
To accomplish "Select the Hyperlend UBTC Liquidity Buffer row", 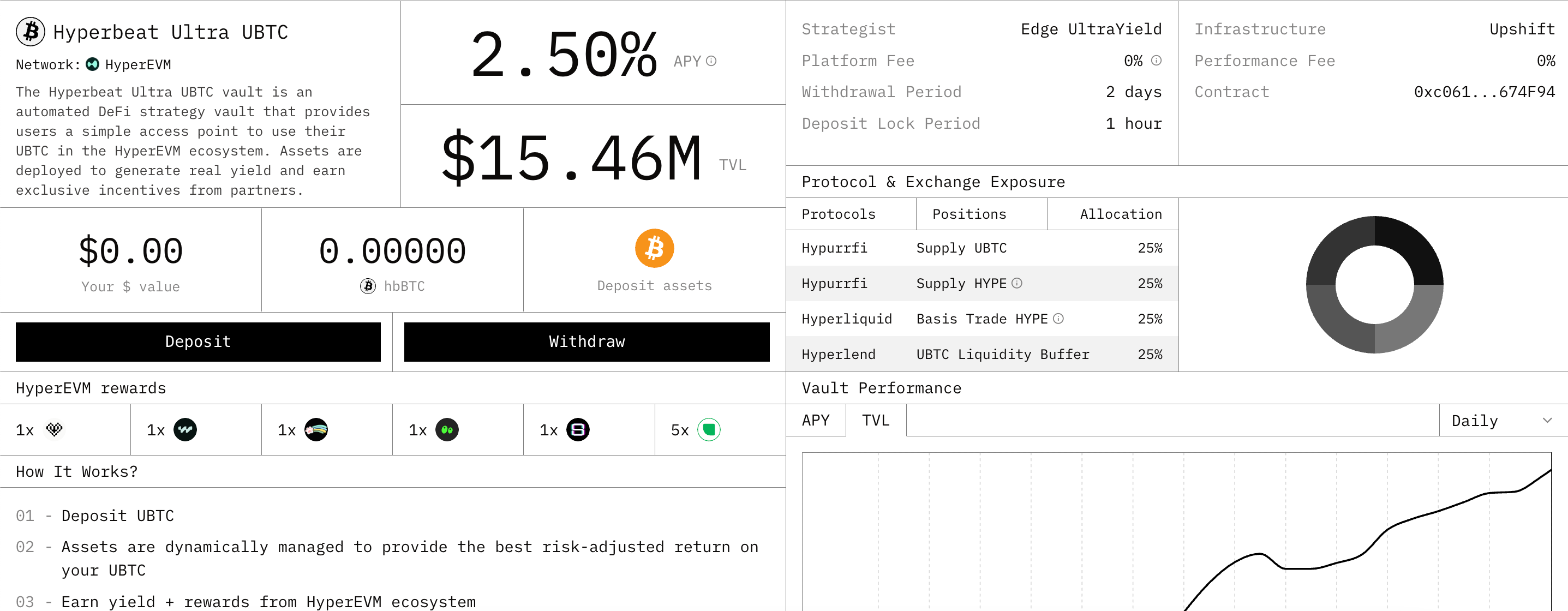I will click(x=981, y=354).
